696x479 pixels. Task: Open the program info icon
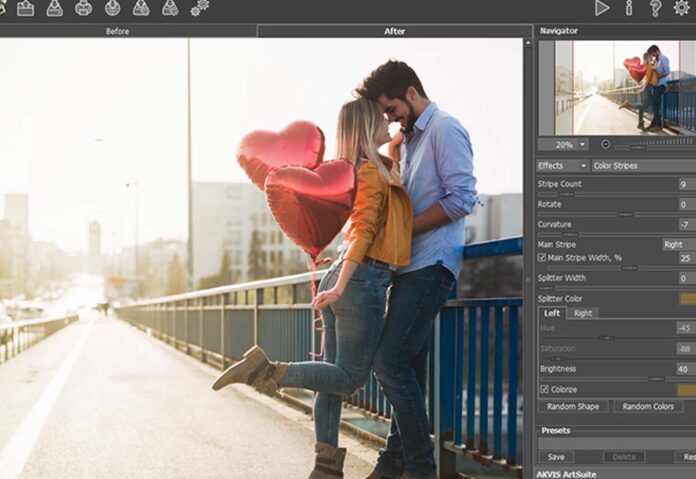(x=629, y=8)
